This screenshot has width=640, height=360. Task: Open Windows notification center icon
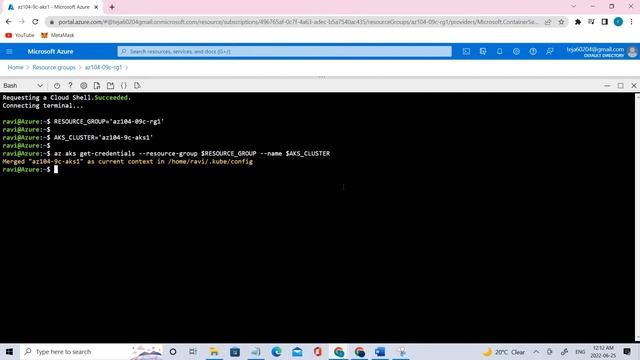627,352
